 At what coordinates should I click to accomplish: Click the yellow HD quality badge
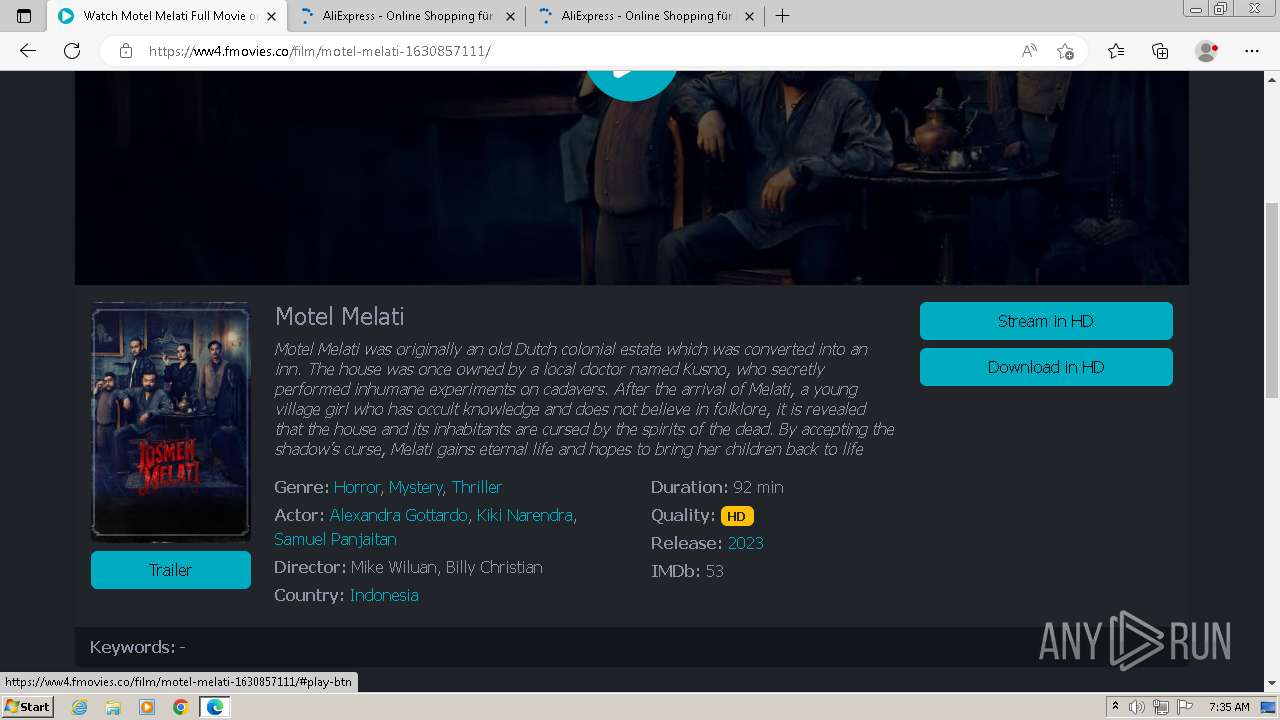click(737, 516)
